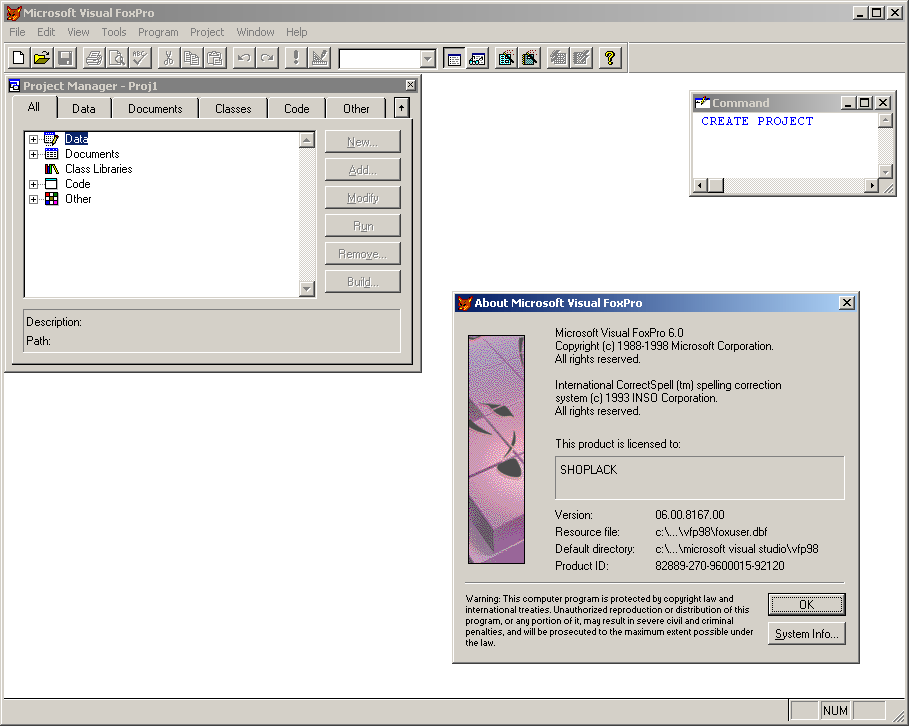This screenshot has height=726, width=909.
Task: Open the Help menu
Action: 296,32
